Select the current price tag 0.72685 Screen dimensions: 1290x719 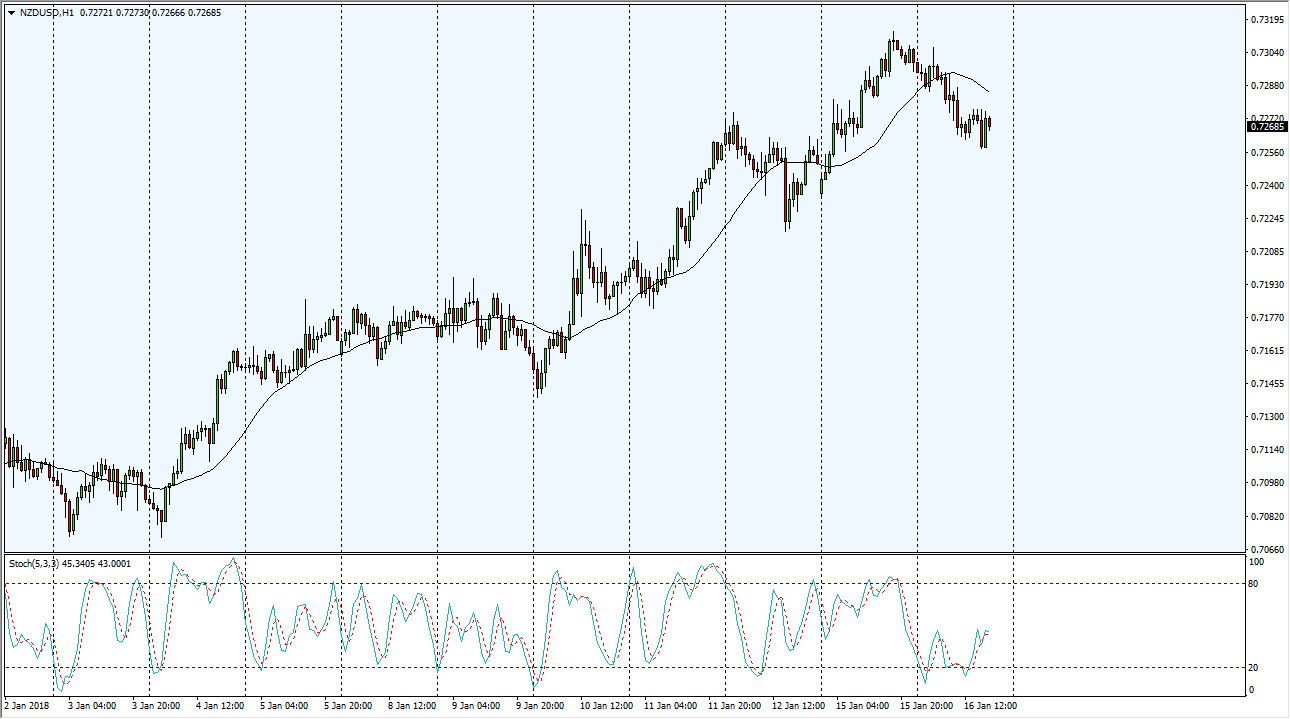[1267, 126]
